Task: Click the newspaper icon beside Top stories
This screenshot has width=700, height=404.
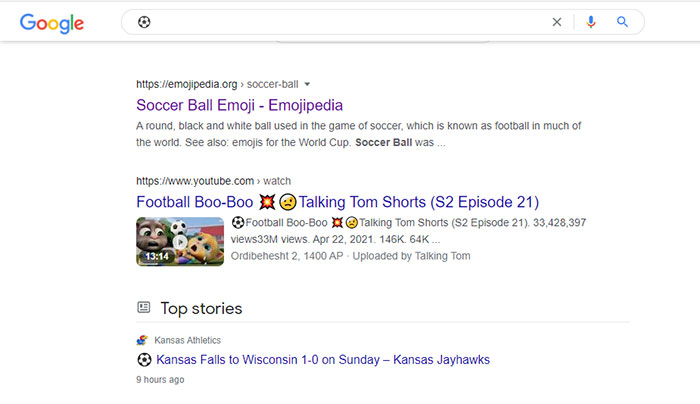Action: 144,308
